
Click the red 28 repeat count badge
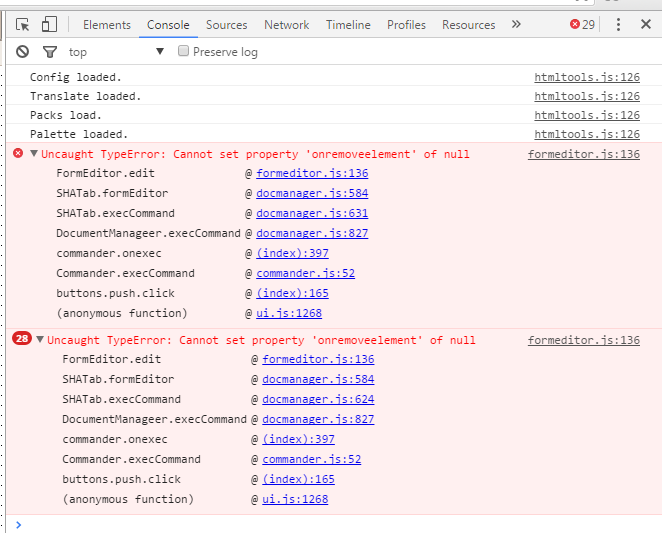[x=22, y=338]
